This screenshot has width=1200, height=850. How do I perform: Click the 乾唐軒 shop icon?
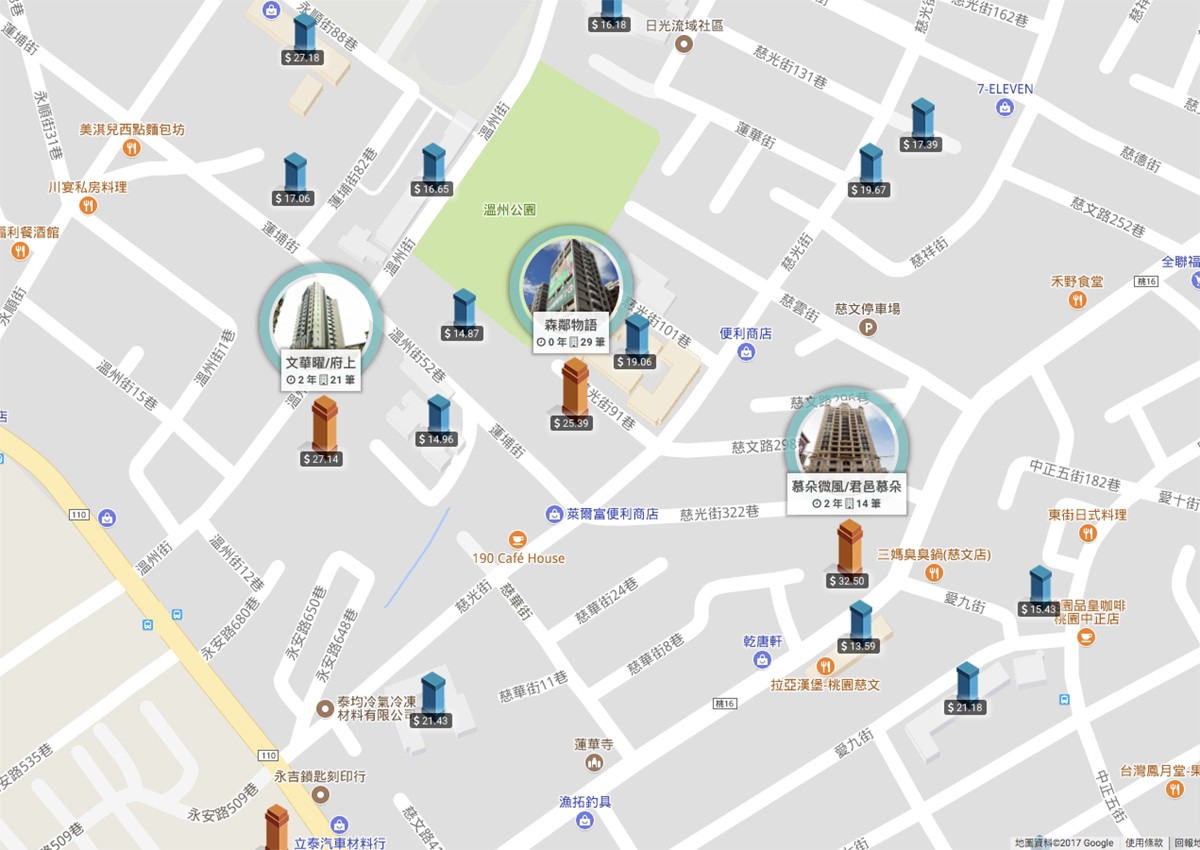pyautogui.click(x=763, y=660)
